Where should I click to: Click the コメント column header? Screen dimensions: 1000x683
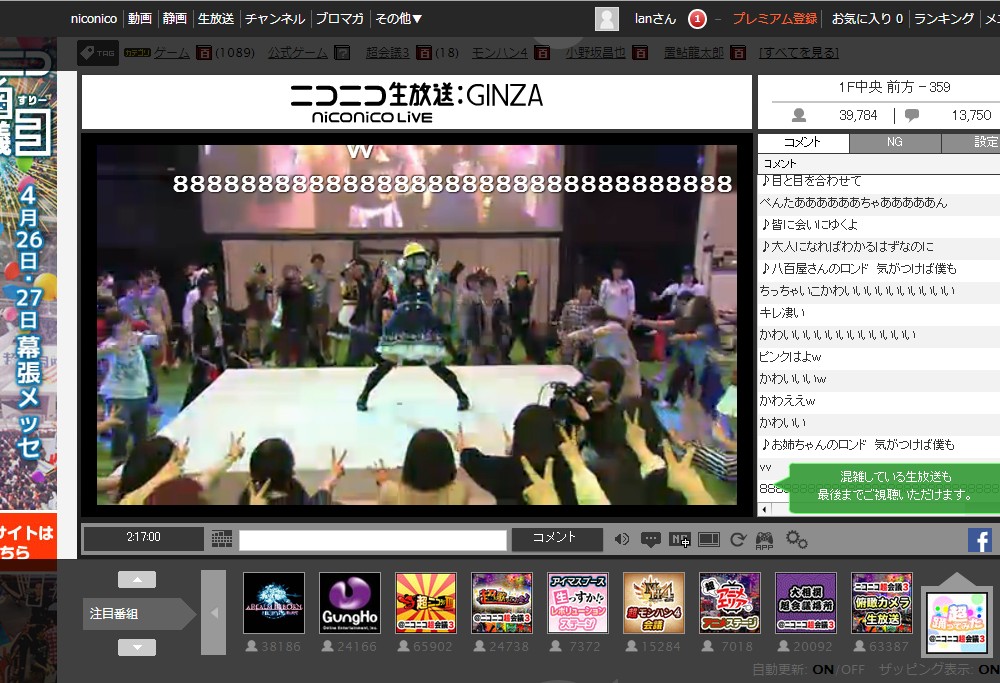pyautogui.click(x=878, y=164)
